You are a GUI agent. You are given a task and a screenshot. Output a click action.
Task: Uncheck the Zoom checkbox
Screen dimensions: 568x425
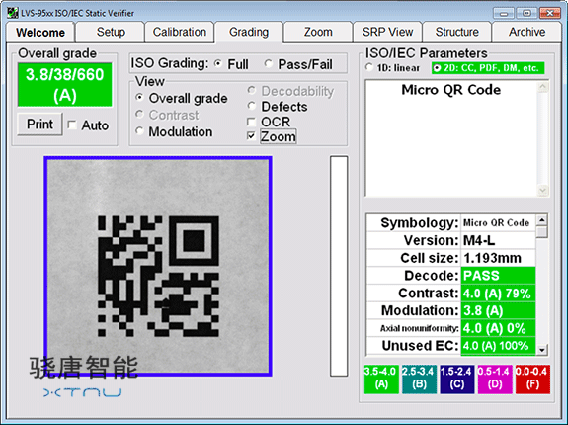(251, 136)
